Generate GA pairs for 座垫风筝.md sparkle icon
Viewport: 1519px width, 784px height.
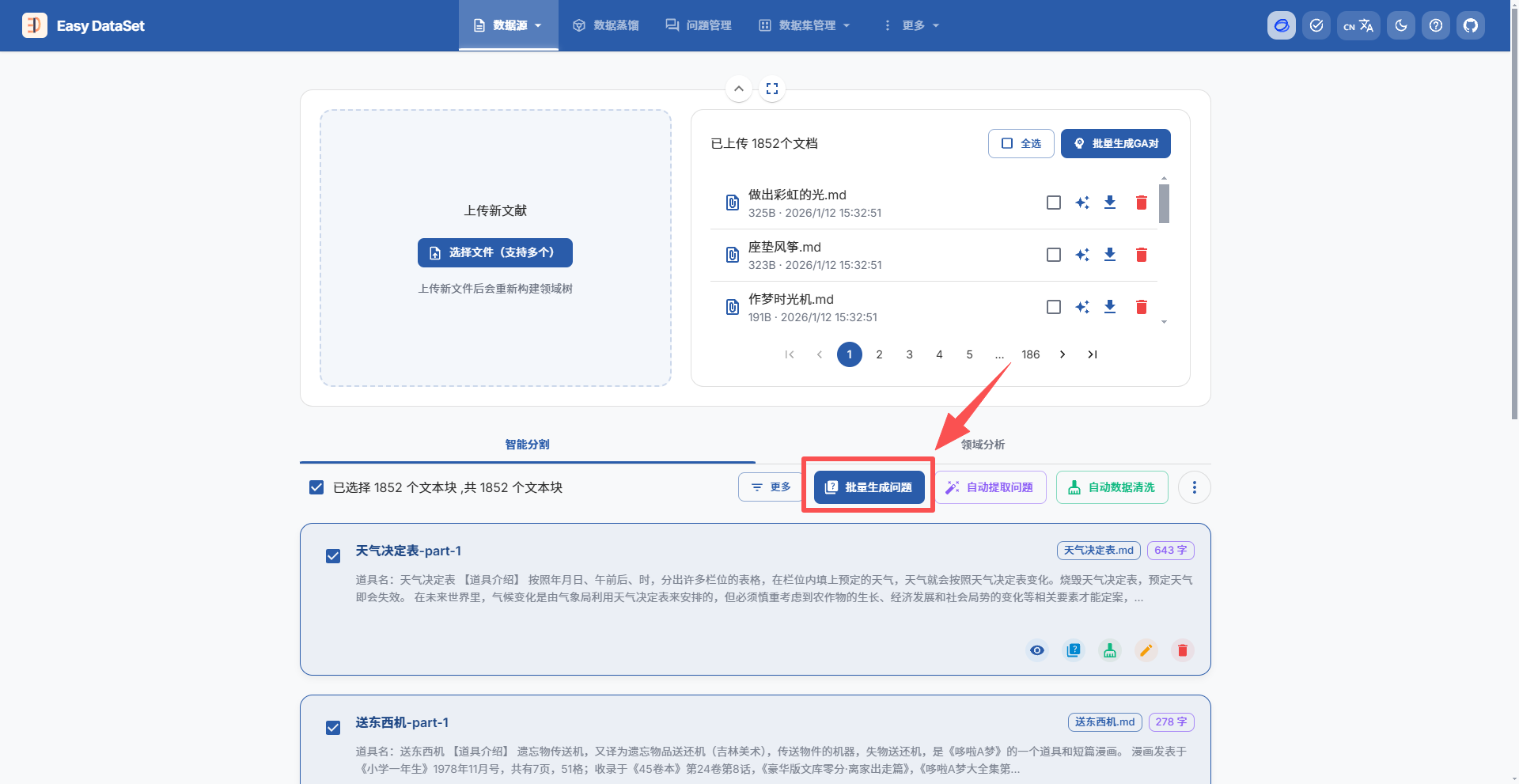point(1082,255)
